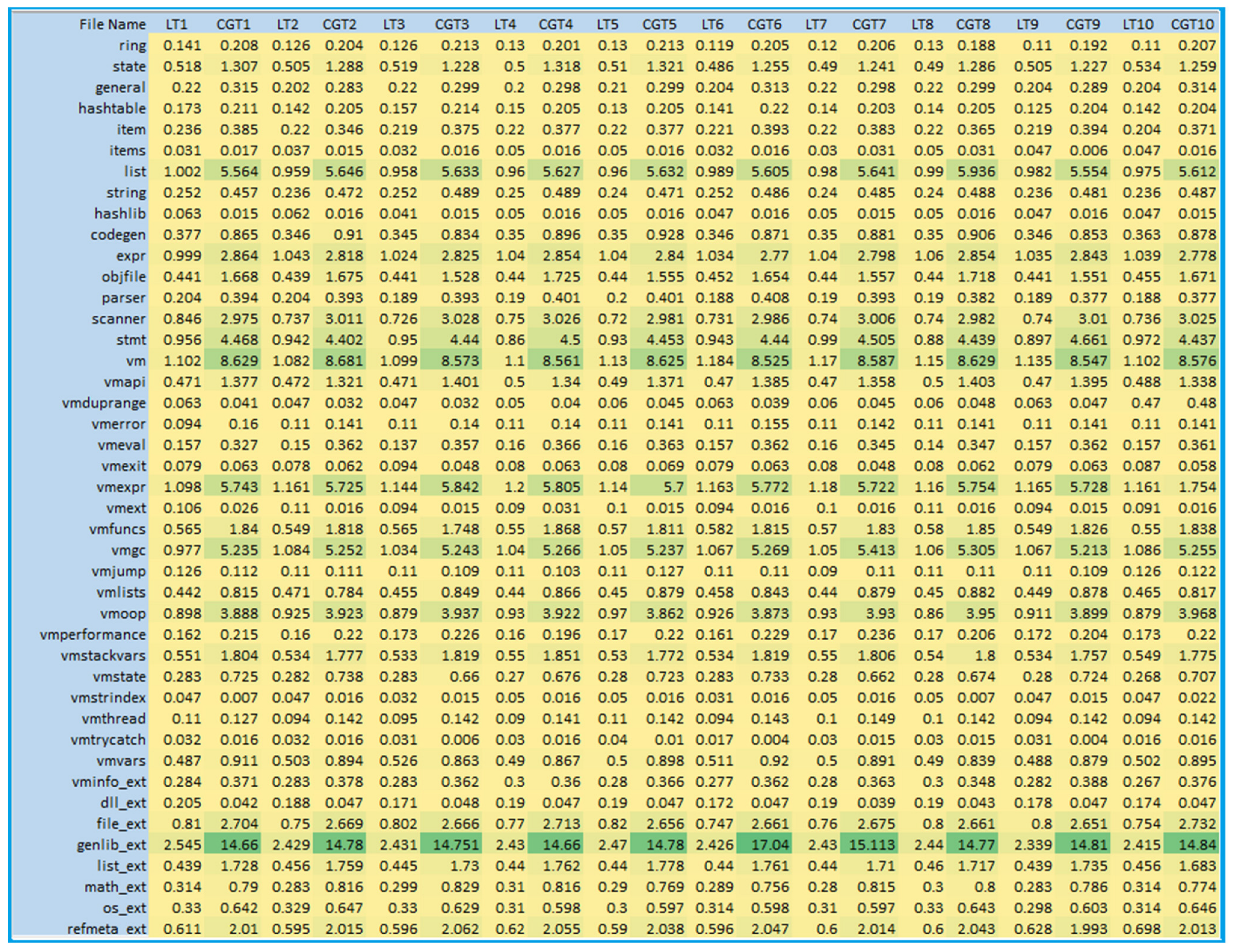Viewport: 1233px width, 952px height.
Task: Click scanner LT1 value 0.846
Action: tap(182, 319)
